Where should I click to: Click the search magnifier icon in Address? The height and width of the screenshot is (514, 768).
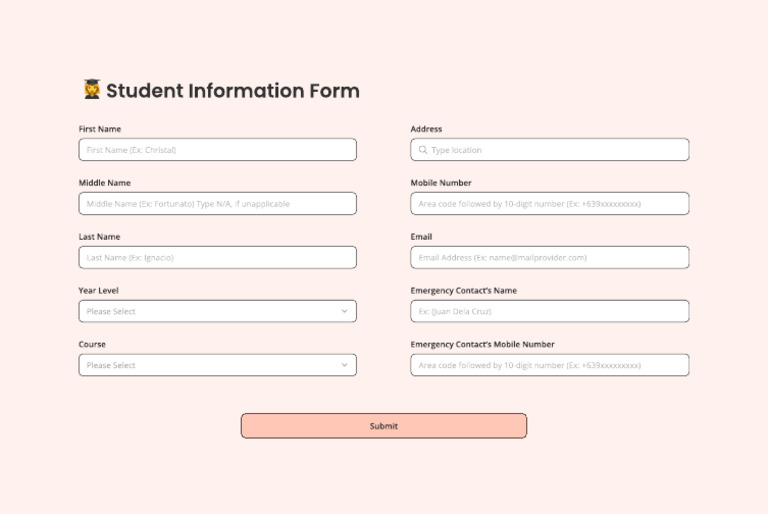coord(423,150)
